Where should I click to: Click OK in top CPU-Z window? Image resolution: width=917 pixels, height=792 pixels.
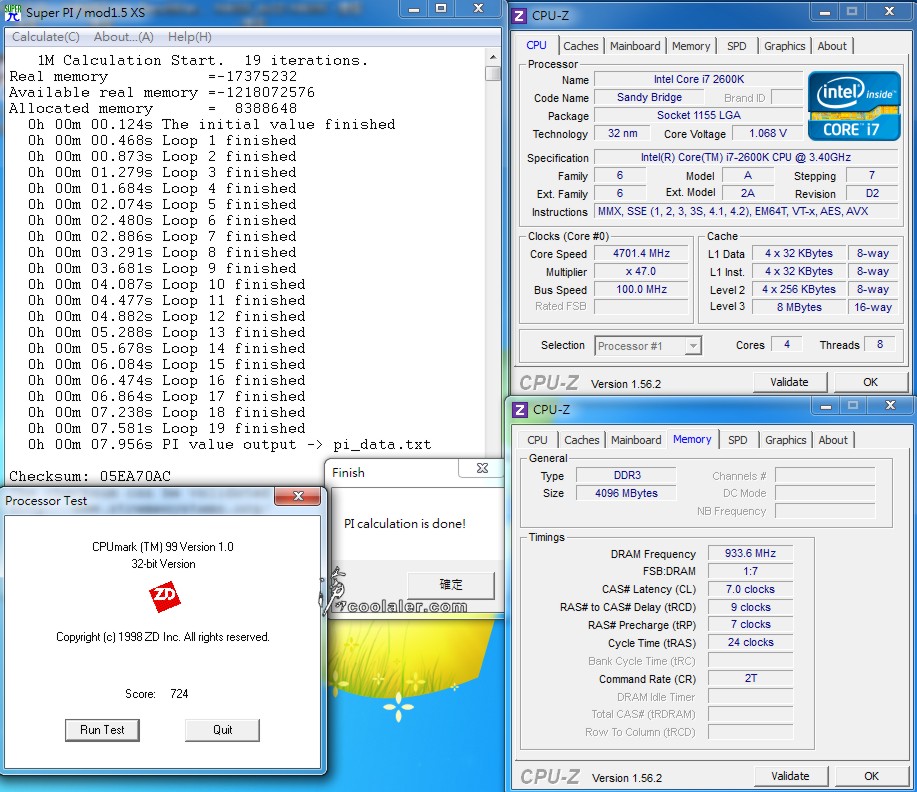click(870, 382)
